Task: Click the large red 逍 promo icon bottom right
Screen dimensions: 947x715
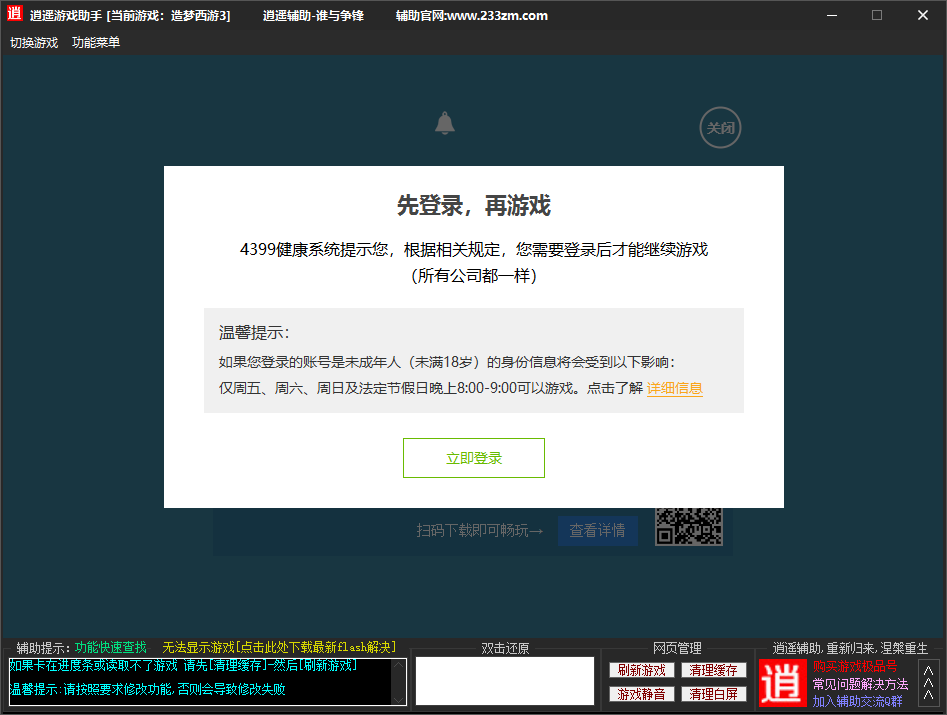Action: [x=782, y=683]
